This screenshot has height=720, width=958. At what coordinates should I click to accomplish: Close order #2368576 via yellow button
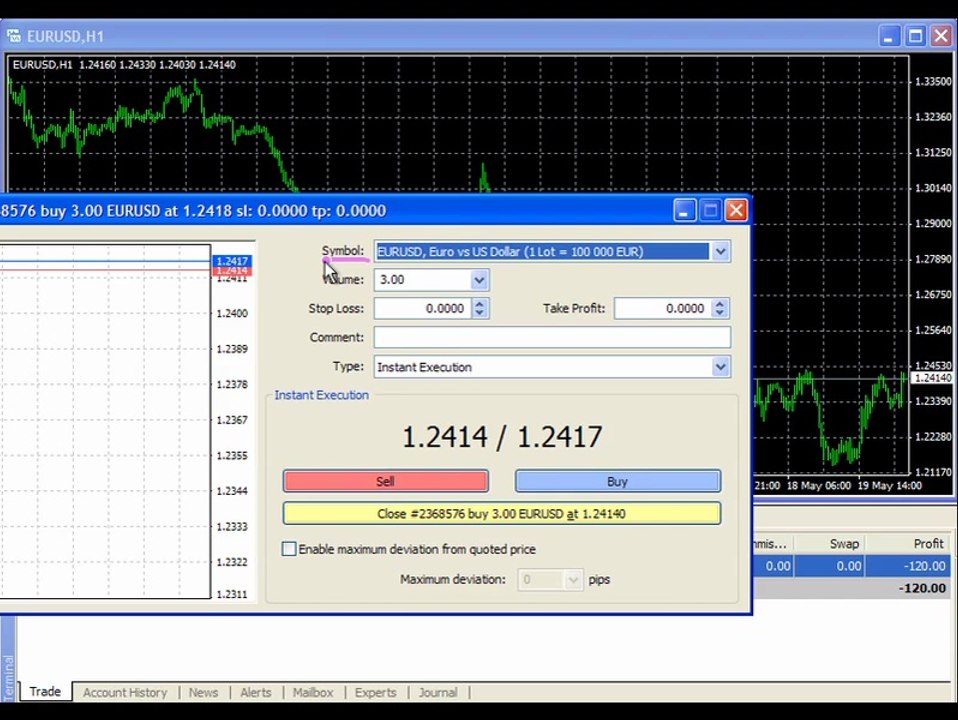pos(502,513)
